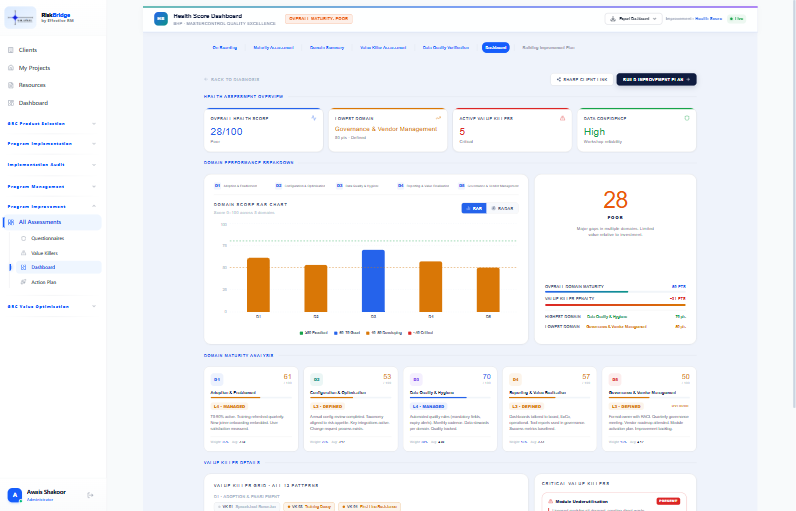Click the page vertical scrollbar
The height and width of the screenshot is (511, 796).
click(793, 203)
